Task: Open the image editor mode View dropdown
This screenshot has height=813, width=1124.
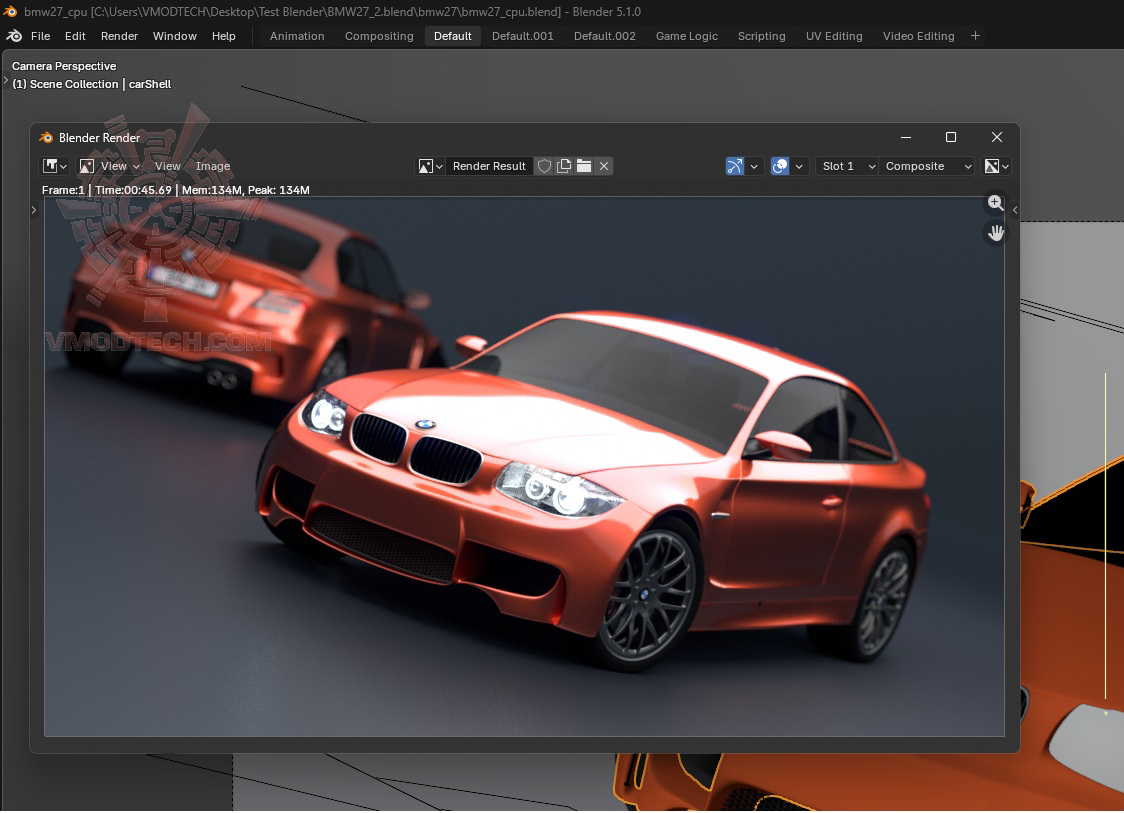Action: (110, 166)
